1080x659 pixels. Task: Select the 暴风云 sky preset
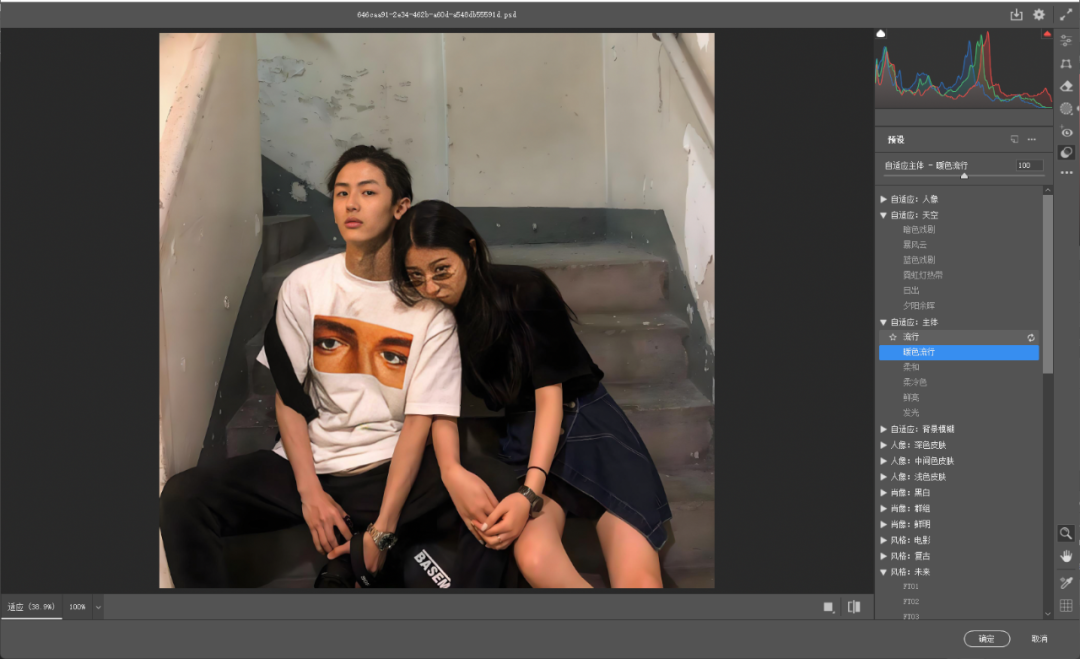[x=915, y=244]
